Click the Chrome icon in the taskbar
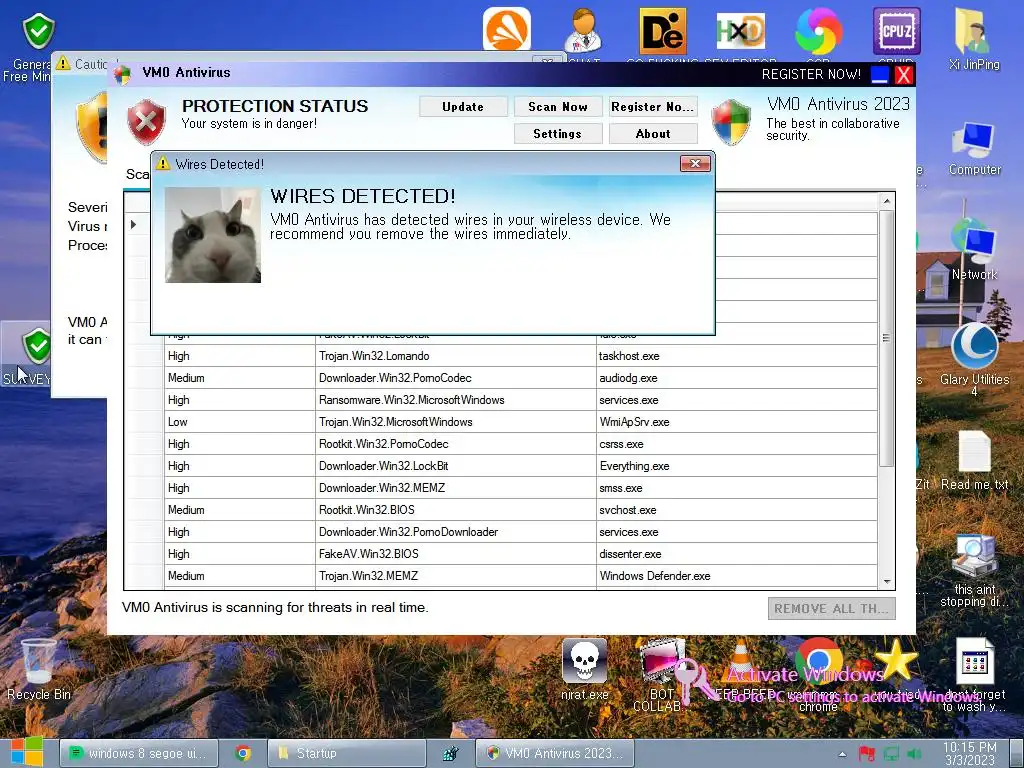 243,753
